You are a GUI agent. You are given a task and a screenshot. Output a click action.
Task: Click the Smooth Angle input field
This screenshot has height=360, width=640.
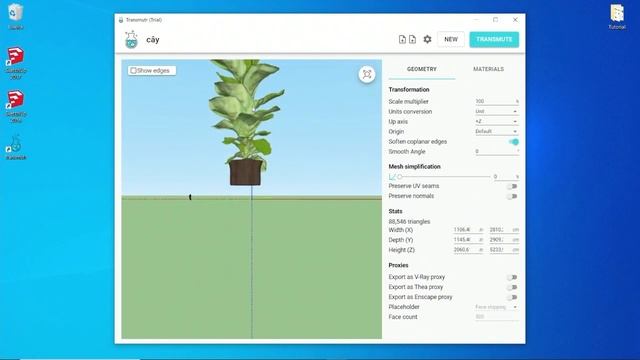497,151
